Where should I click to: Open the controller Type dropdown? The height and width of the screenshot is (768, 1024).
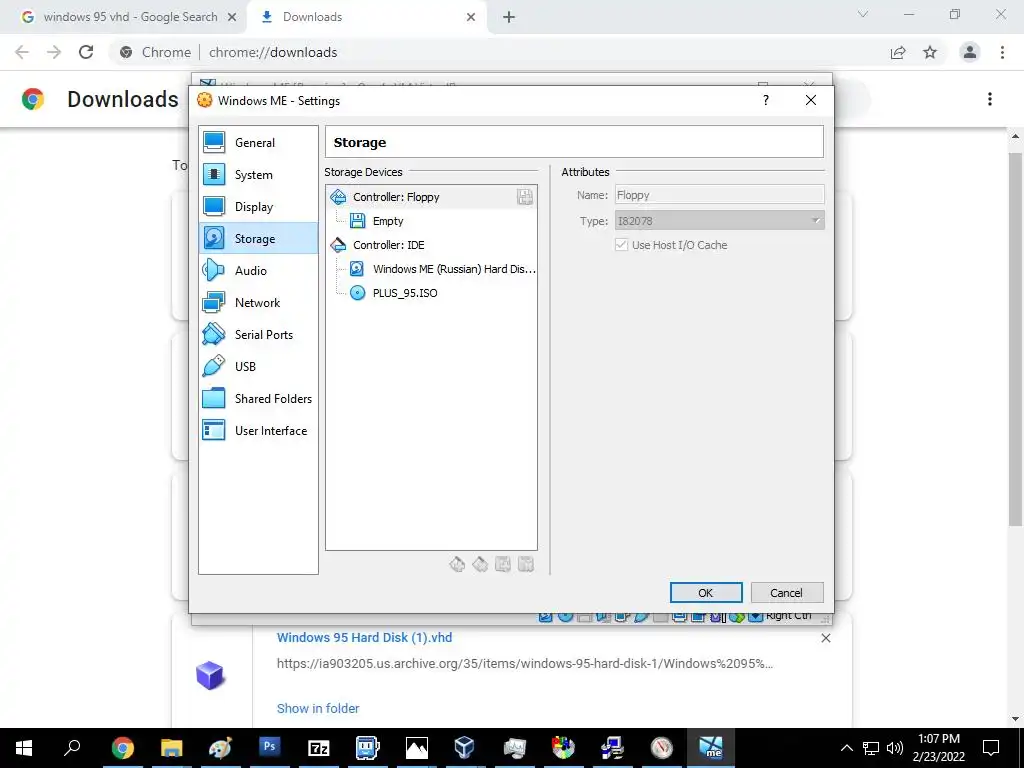pyautogui.click(x=719, y=221)
